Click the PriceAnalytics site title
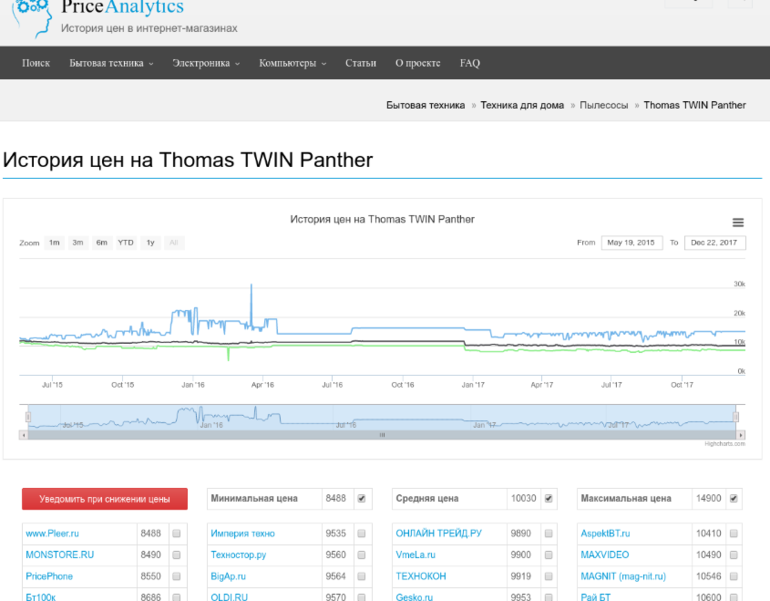The image size is (770, 601). coord(122,7)
